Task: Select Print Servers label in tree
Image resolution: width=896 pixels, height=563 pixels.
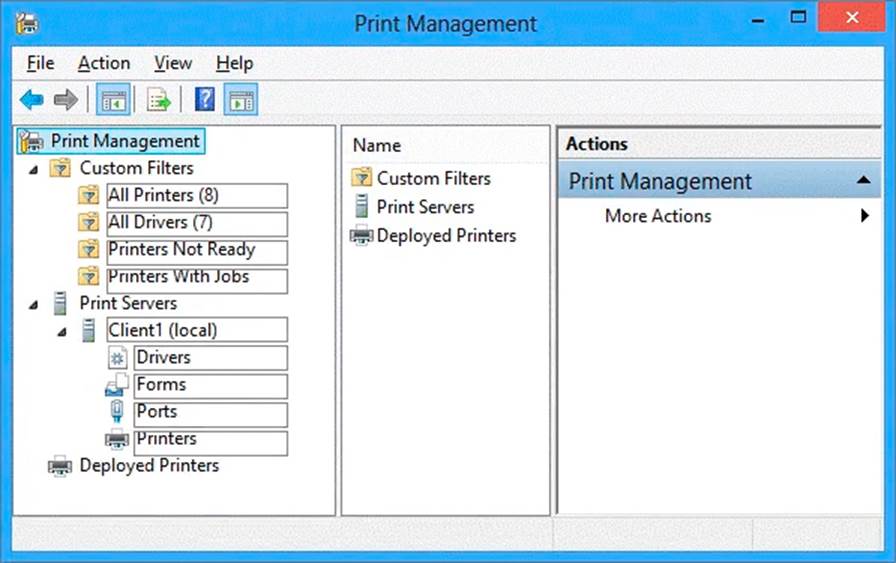Action: pos(129,304)
